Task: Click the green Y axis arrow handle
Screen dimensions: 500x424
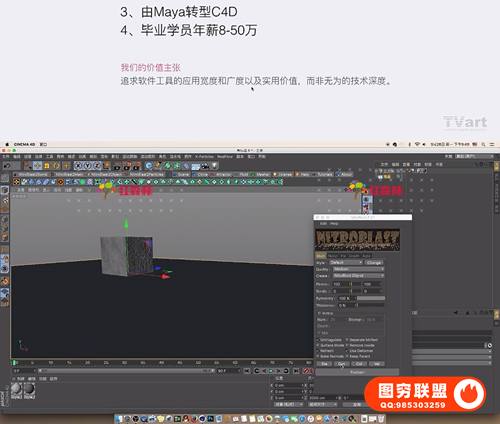Action: (126, 223)
